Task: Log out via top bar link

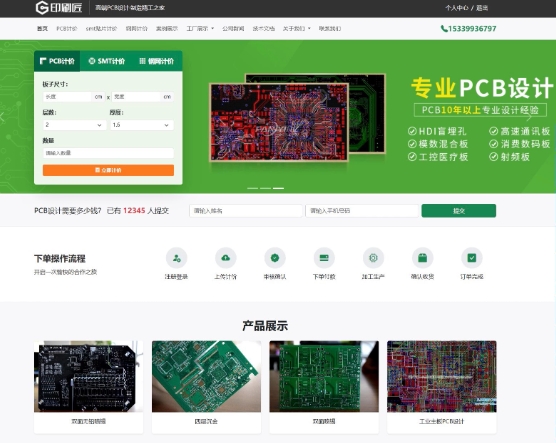Action: [x=482, y=8]
